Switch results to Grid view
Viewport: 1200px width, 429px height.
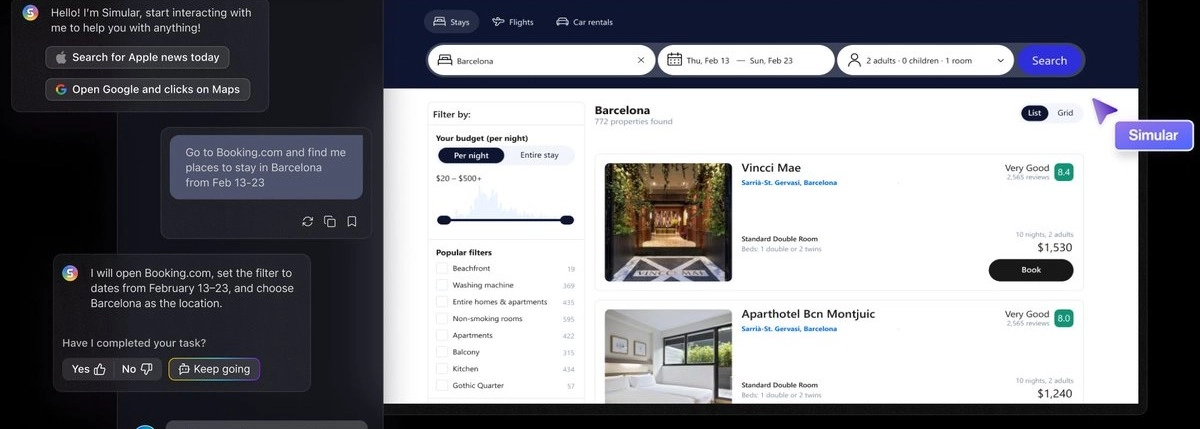click(1065, 113)
